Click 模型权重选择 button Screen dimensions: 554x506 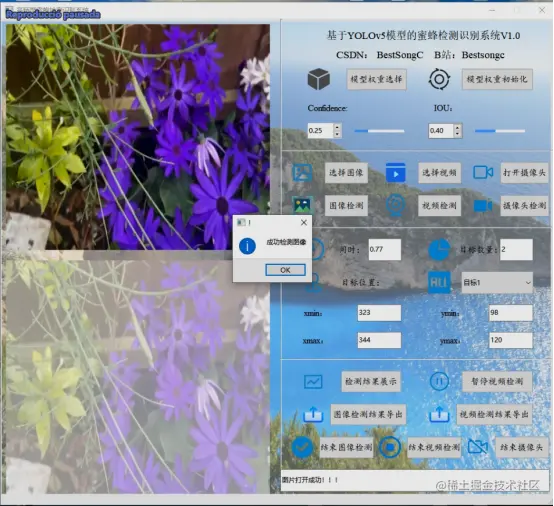point(376,79)
